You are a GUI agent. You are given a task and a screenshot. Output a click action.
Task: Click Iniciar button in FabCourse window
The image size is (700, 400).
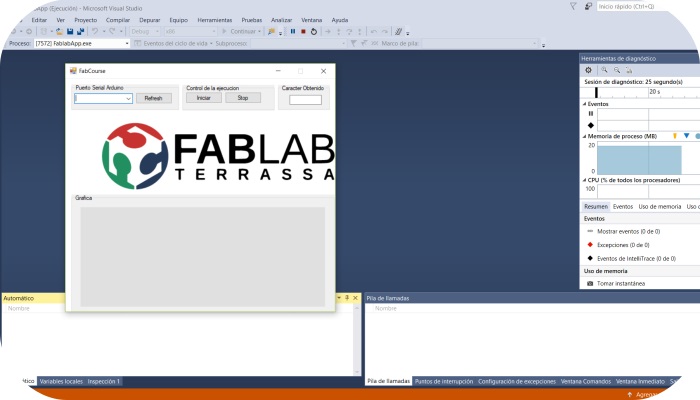click(204, 98)
